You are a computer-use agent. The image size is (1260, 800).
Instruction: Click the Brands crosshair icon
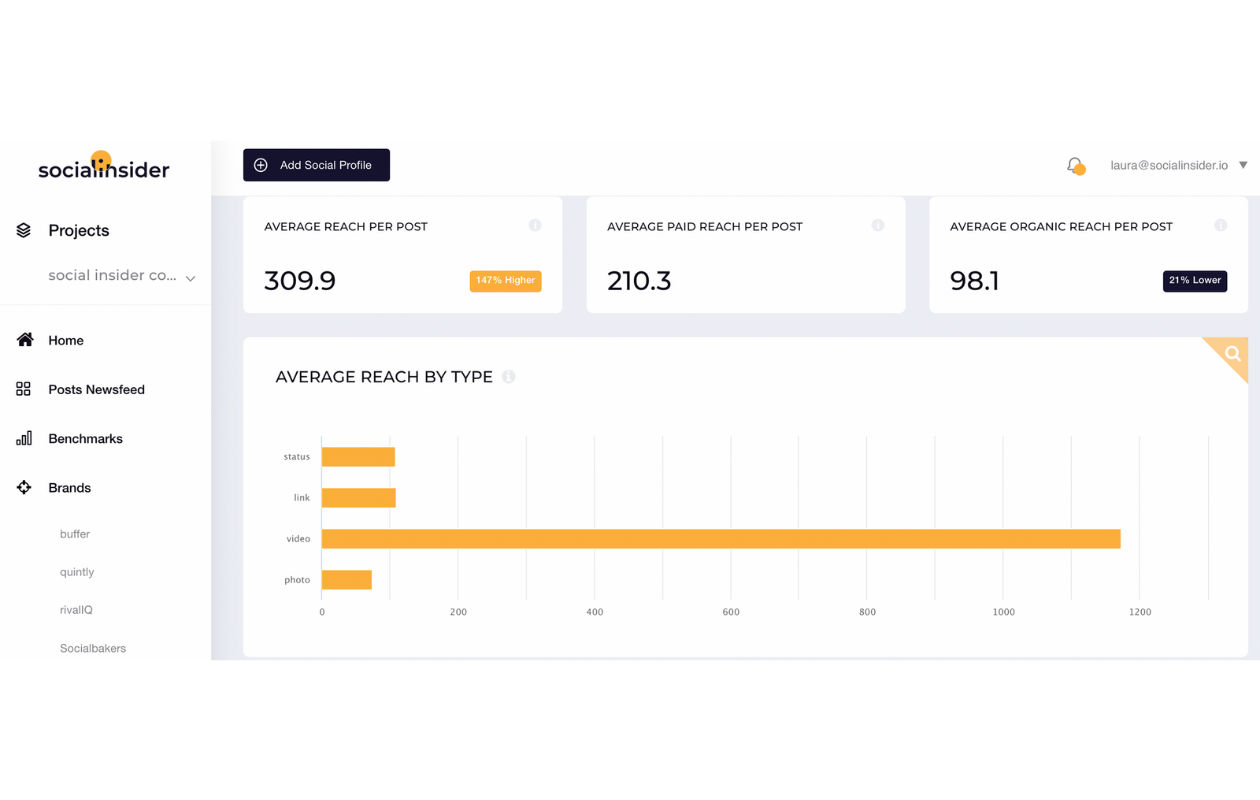click(24, 487)
